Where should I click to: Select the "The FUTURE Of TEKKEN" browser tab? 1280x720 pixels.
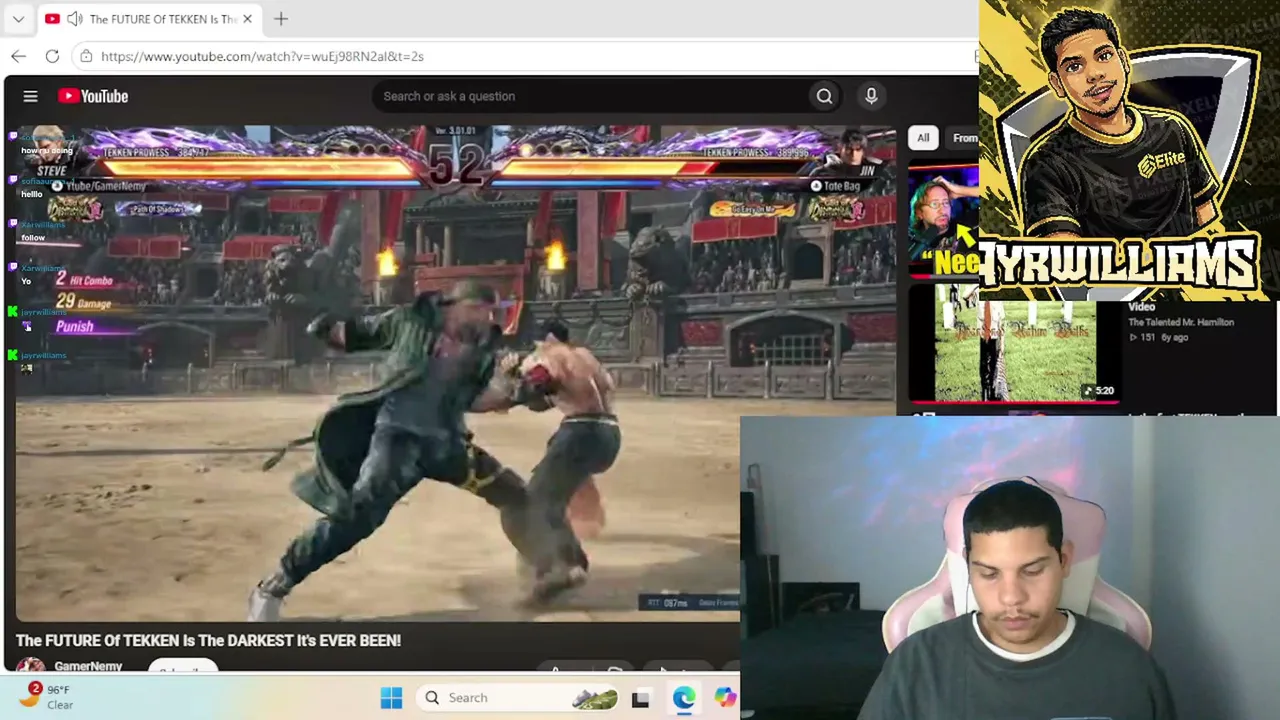click(148, 19)
